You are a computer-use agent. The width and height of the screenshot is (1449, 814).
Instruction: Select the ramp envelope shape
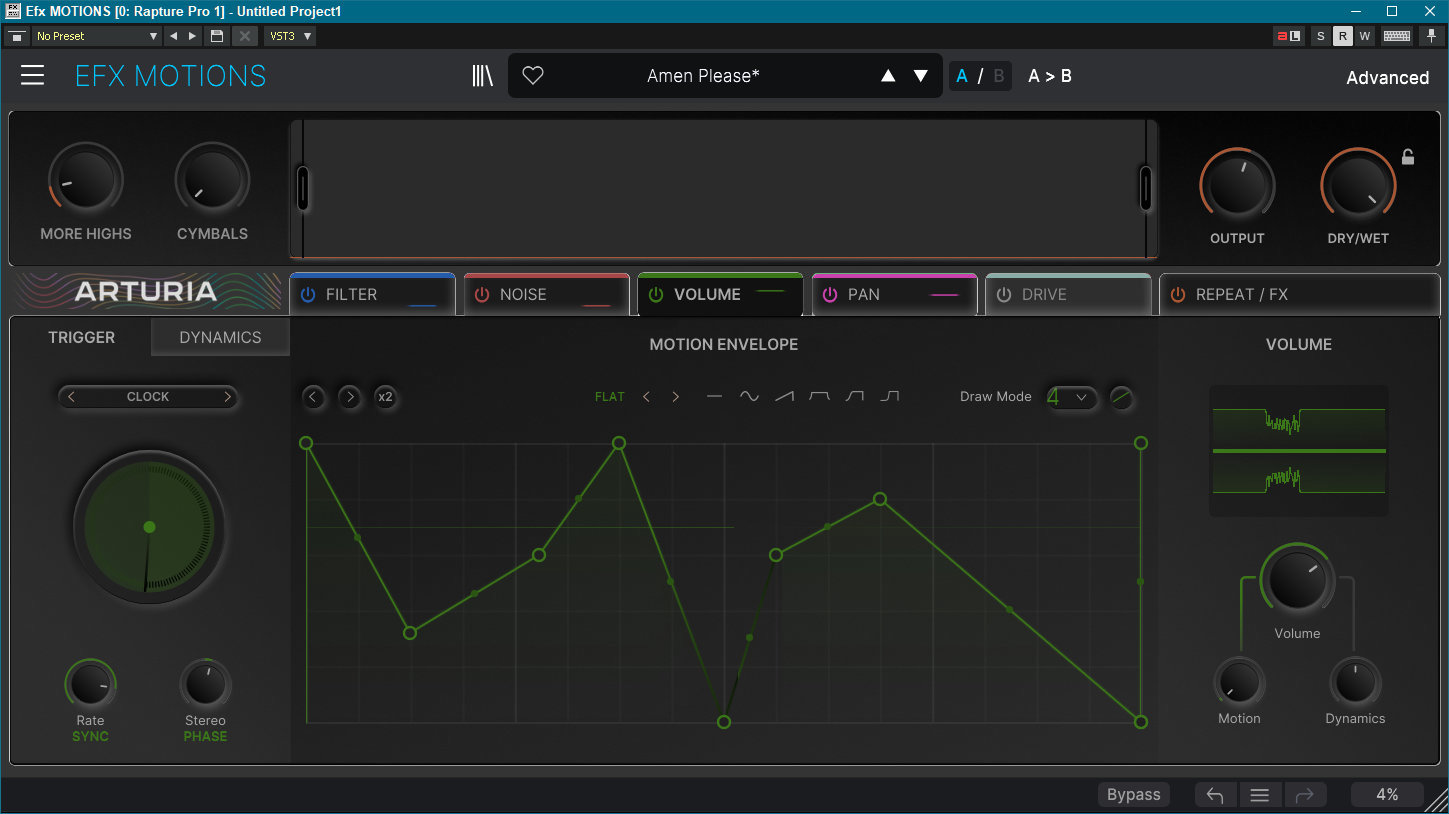click(x=784, y=397)
